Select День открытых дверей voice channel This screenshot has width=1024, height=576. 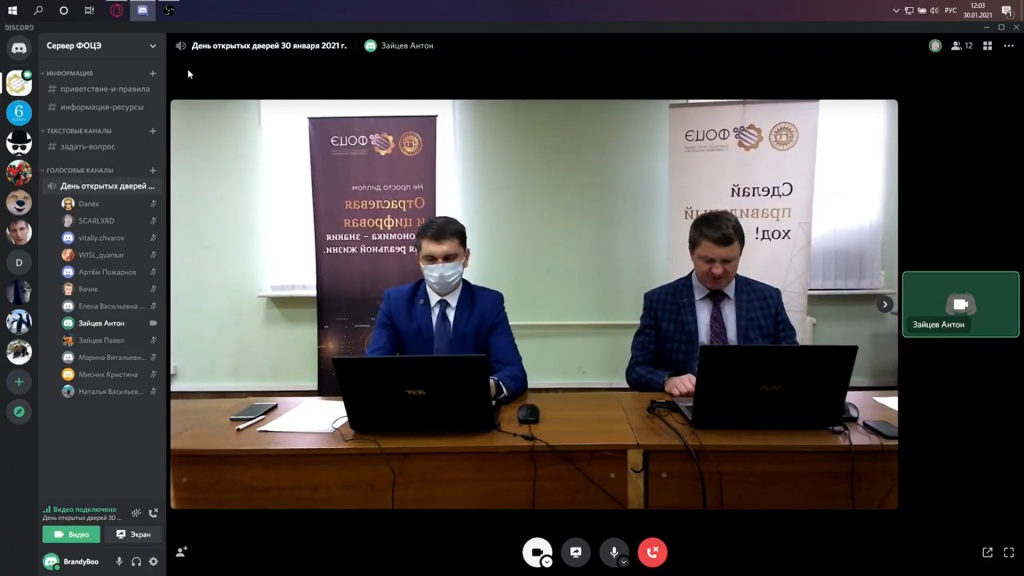(101, 186)
